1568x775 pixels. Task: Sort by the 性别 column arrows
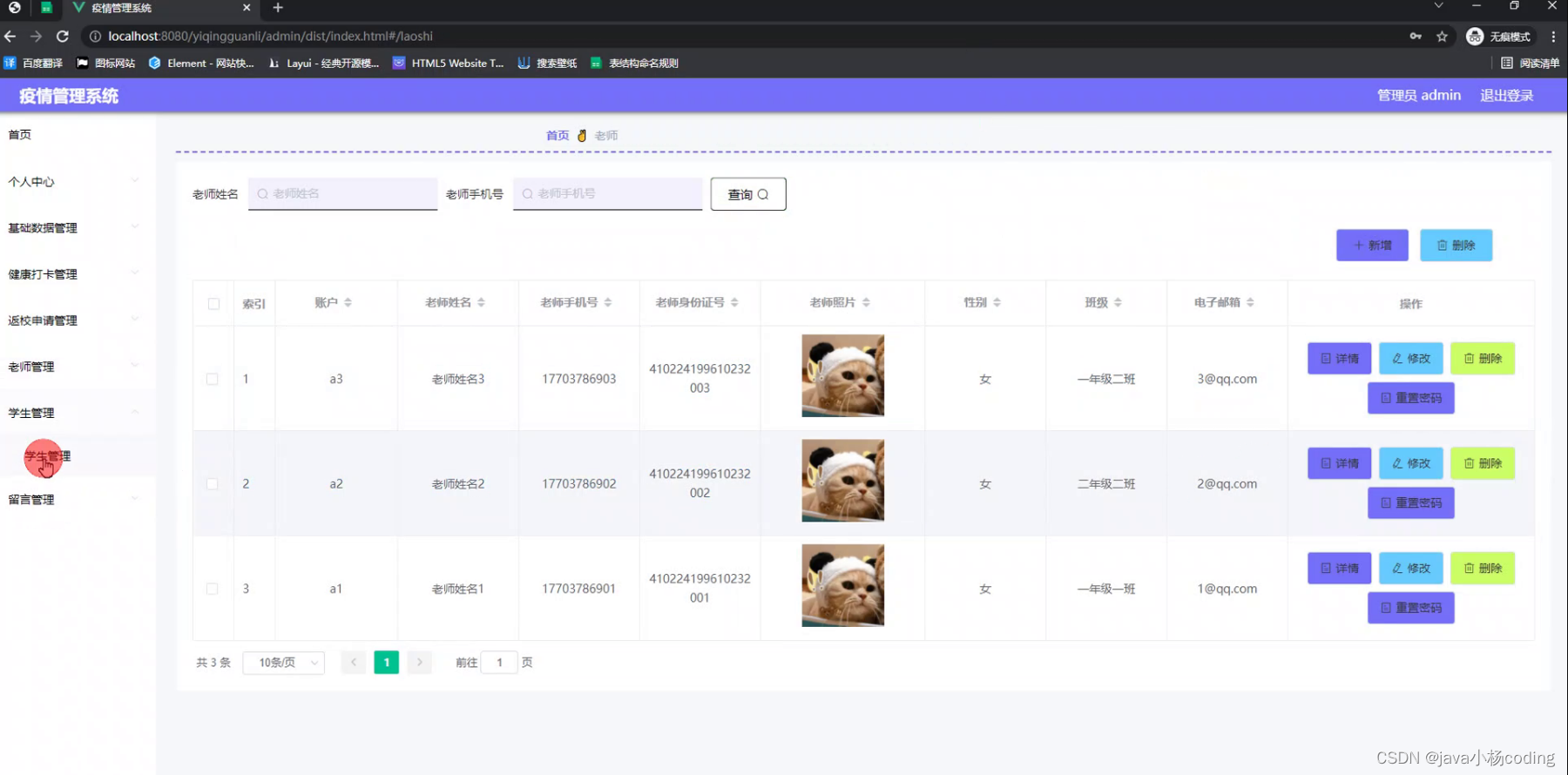pyautogui.click(x=997, y=303)
